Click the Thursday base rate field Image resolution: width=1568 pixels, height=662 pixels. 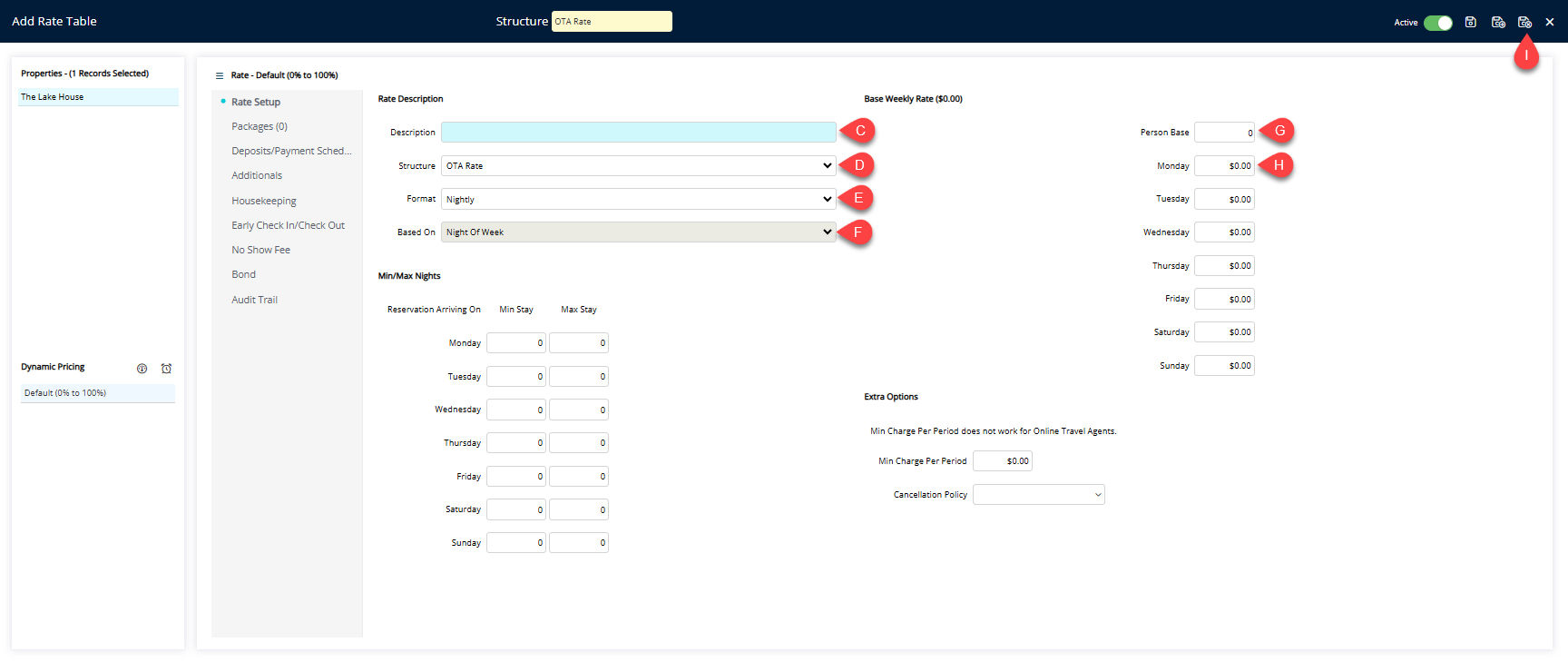tap(1224, 266)
